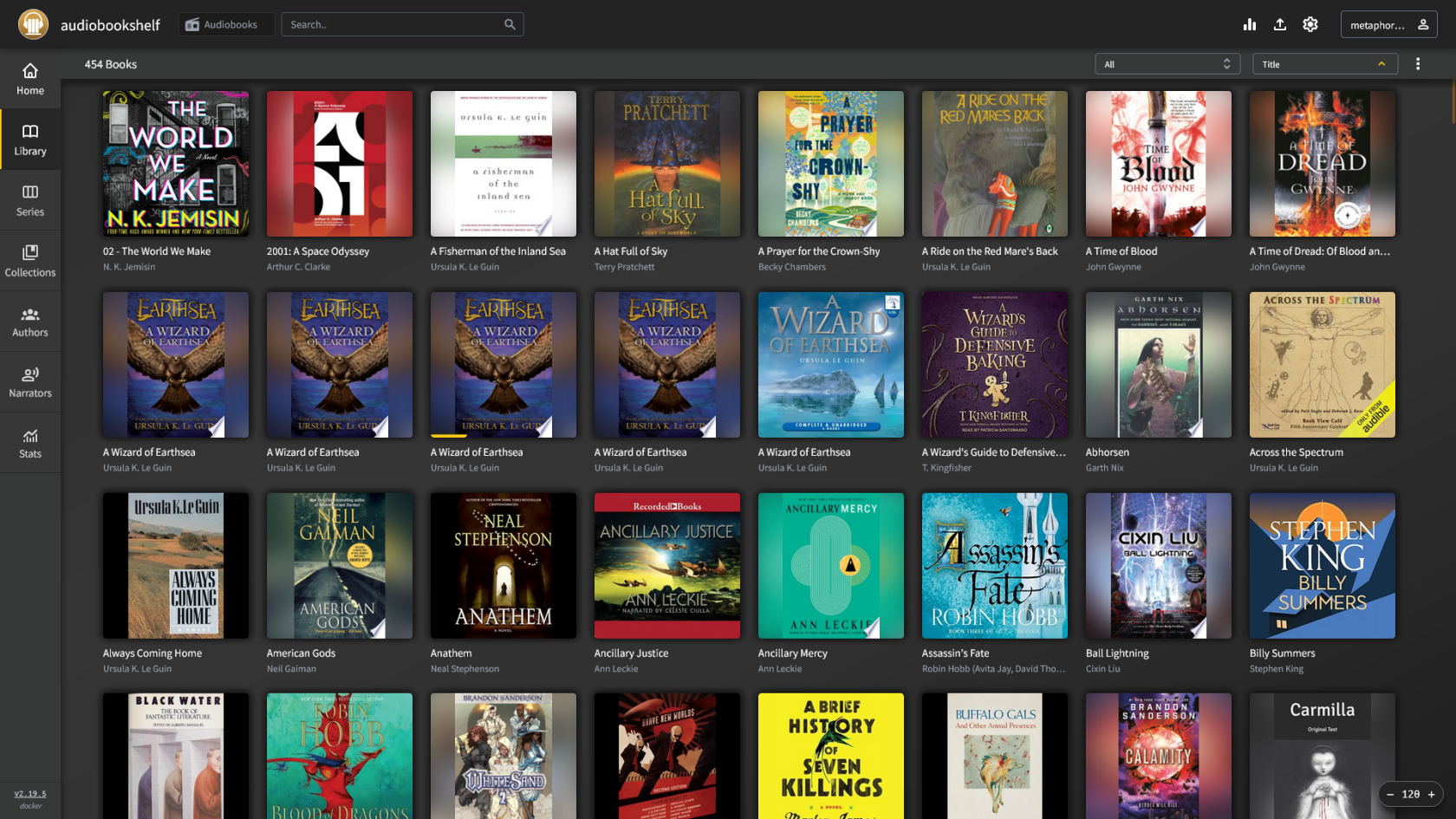Open the stats bar chart icon
Screen dimensions: 1456x819
1249,24
